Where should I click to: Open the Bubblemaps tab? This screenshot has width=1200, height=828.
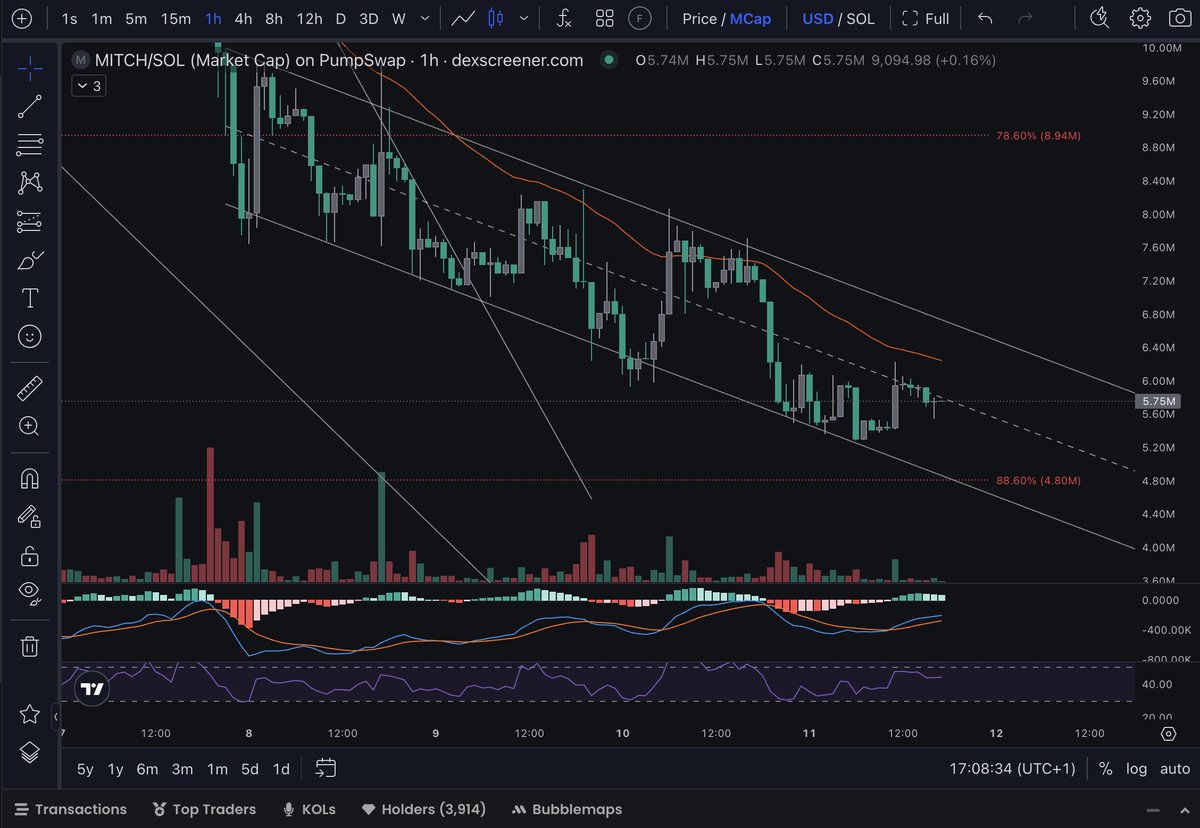pos(566,809)
